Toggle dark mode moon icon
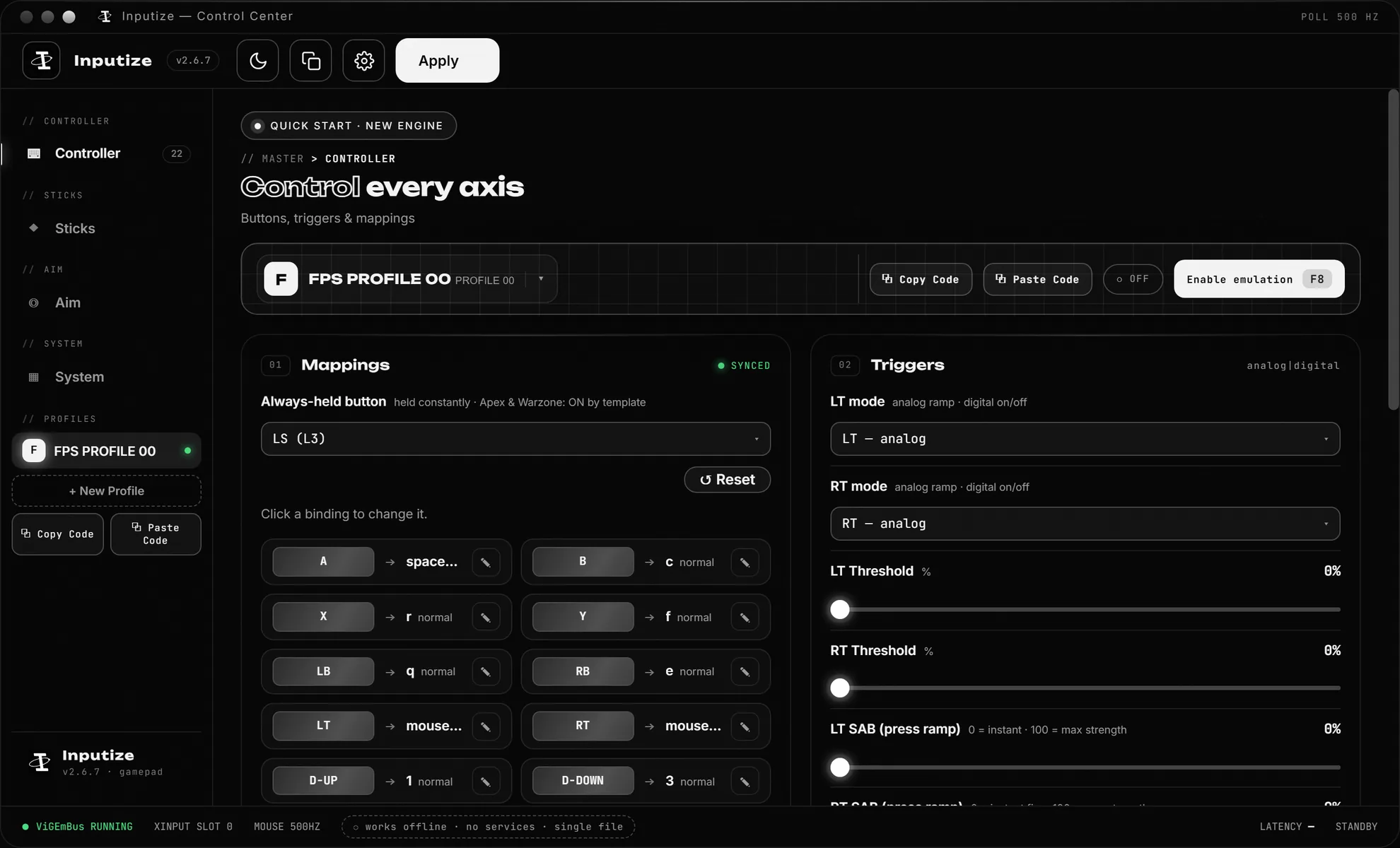The width and height of the screenshot is (1400, 848). click(257, 61)
